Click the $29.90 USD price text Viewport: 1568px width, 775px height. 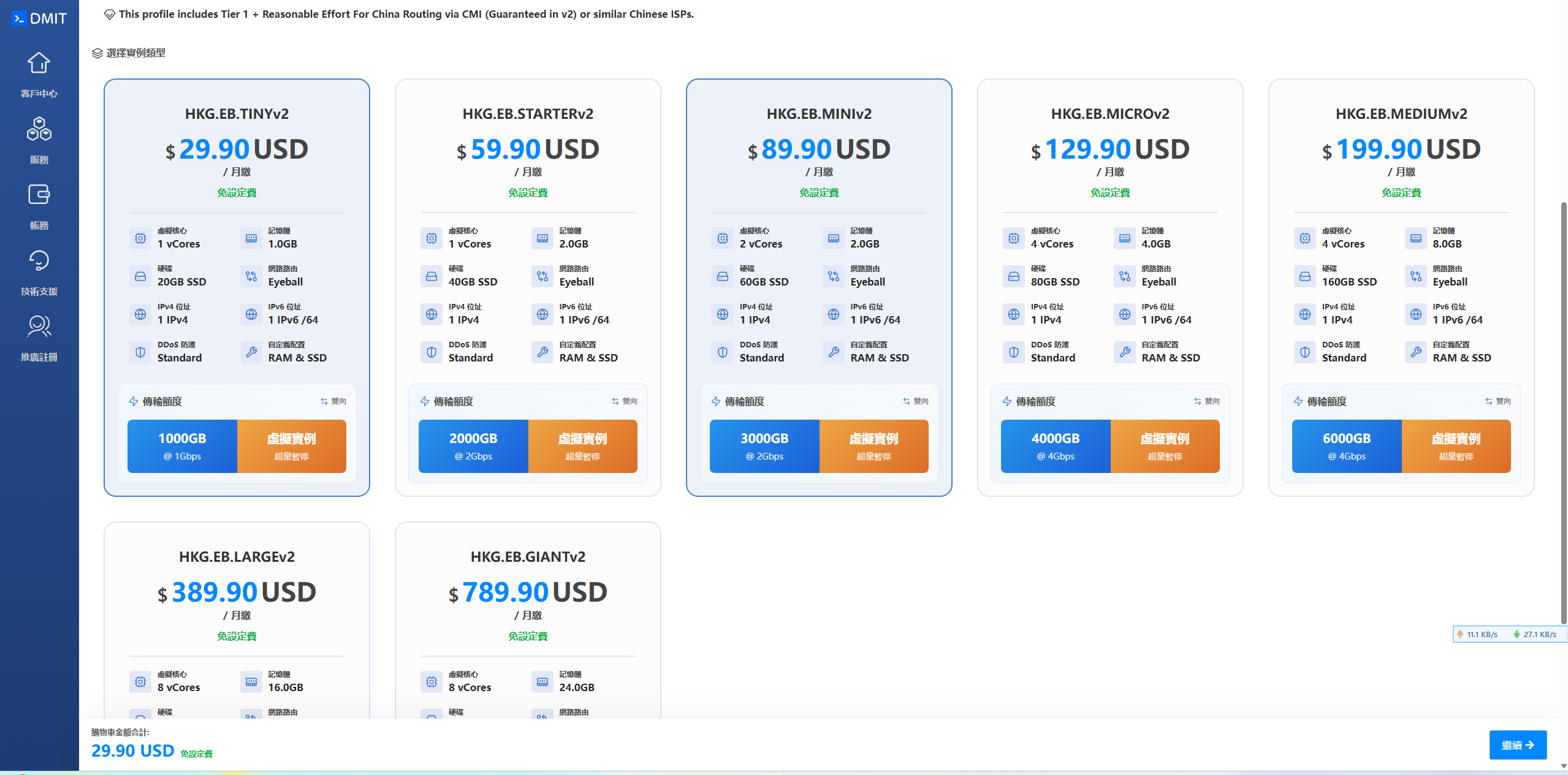coord(237,149)
